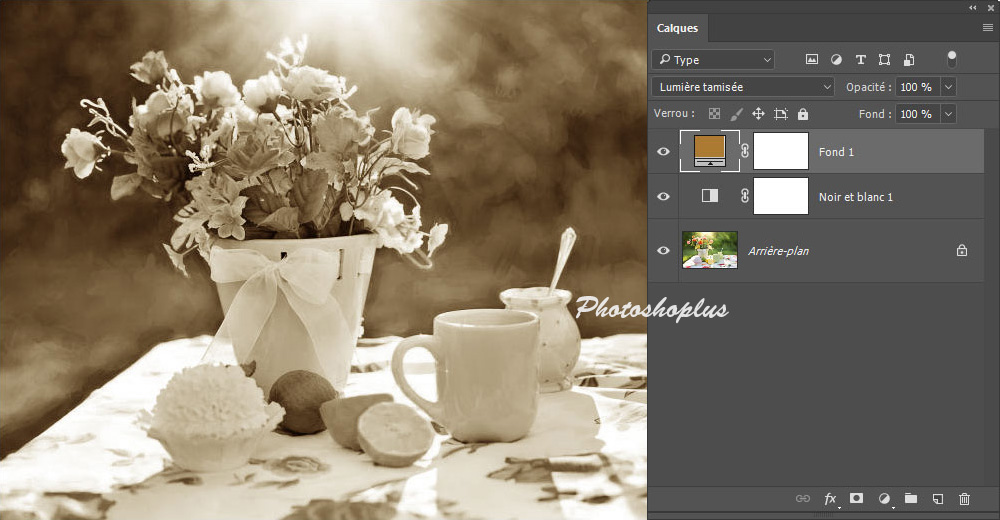1000x520 pixels.
Task: Hide the Noir et blanc 1 layer
Action: (x=663, y=197)
